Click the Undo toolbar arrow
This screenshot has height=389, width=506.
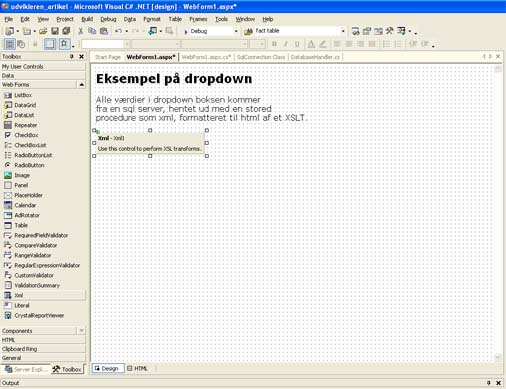point(118,31)
